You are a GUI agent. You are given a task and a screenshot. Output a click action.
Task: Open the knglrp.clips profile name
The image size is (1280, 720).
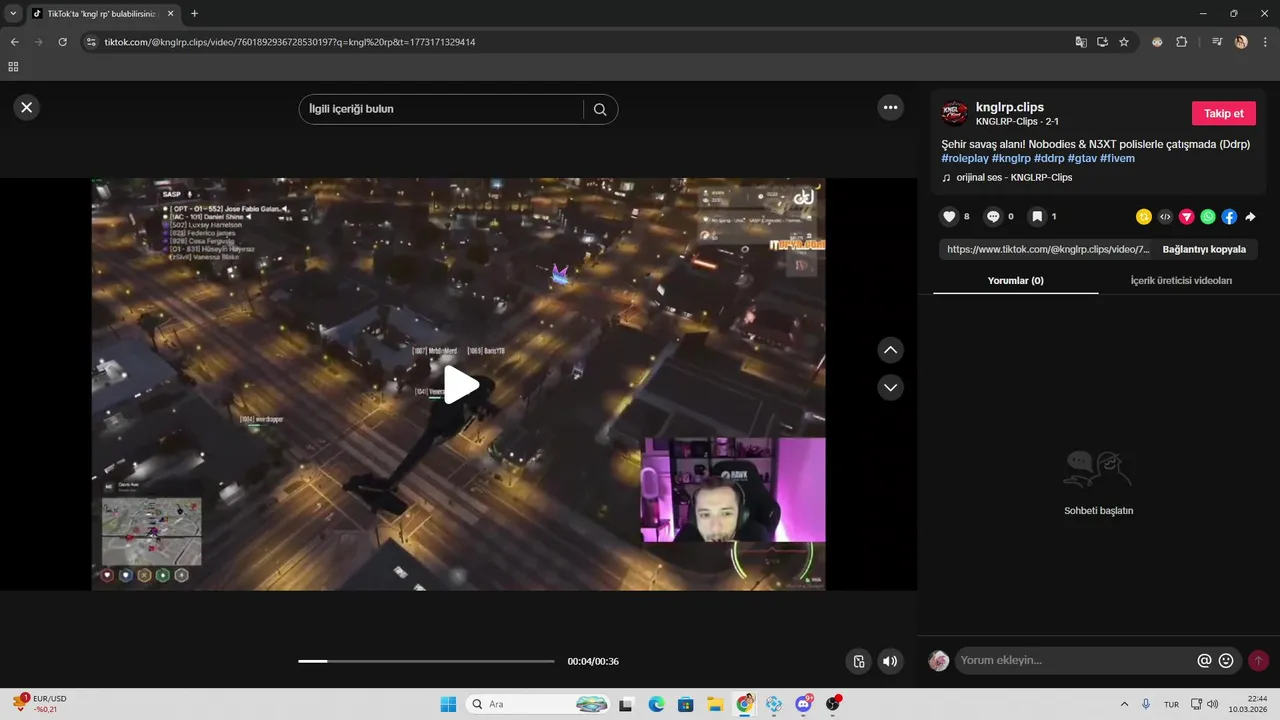(x=1010, y=107)
